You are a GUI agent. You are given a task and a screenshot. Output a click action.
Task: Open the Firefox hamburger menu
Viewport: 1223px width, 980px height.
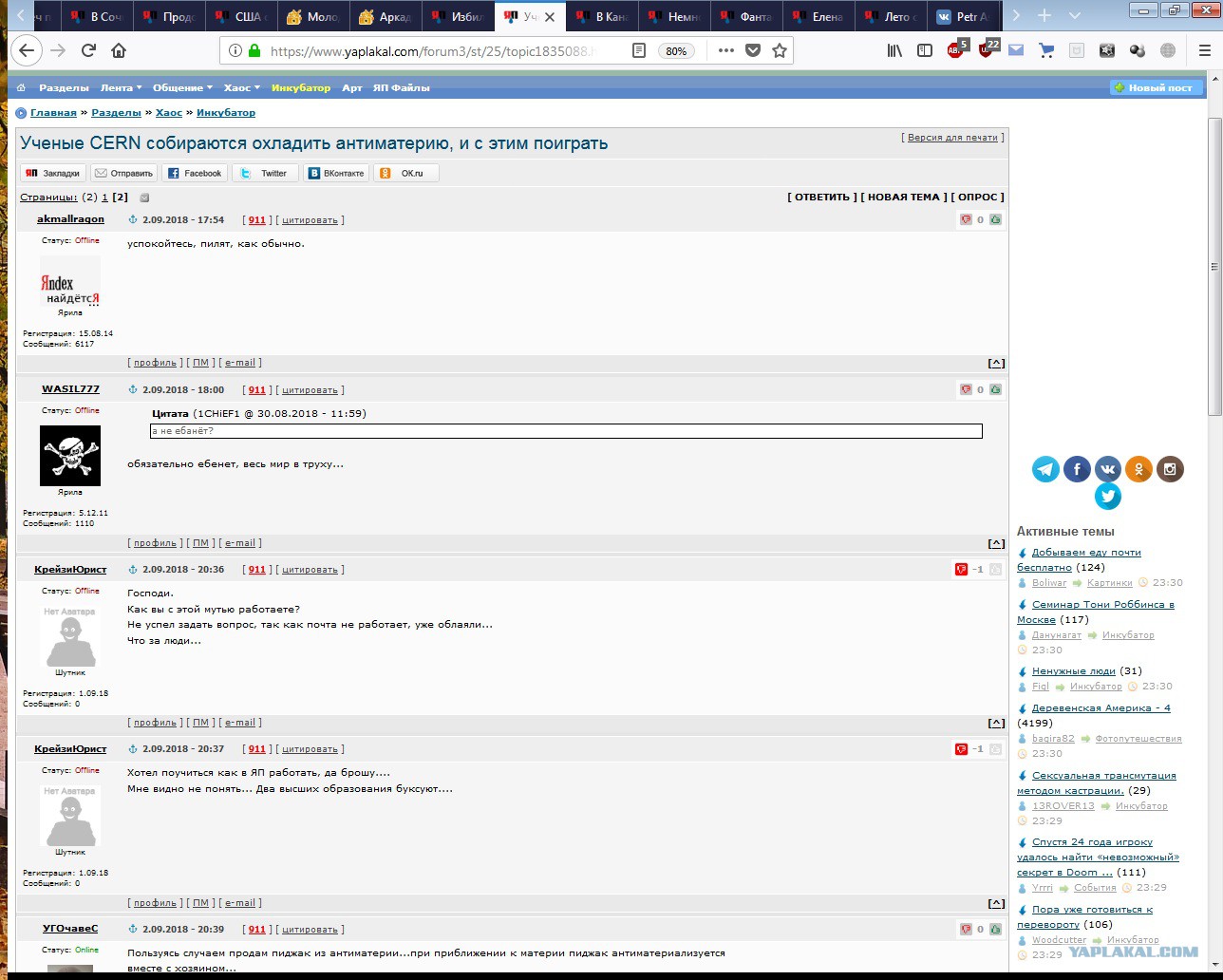point(1205,50)
